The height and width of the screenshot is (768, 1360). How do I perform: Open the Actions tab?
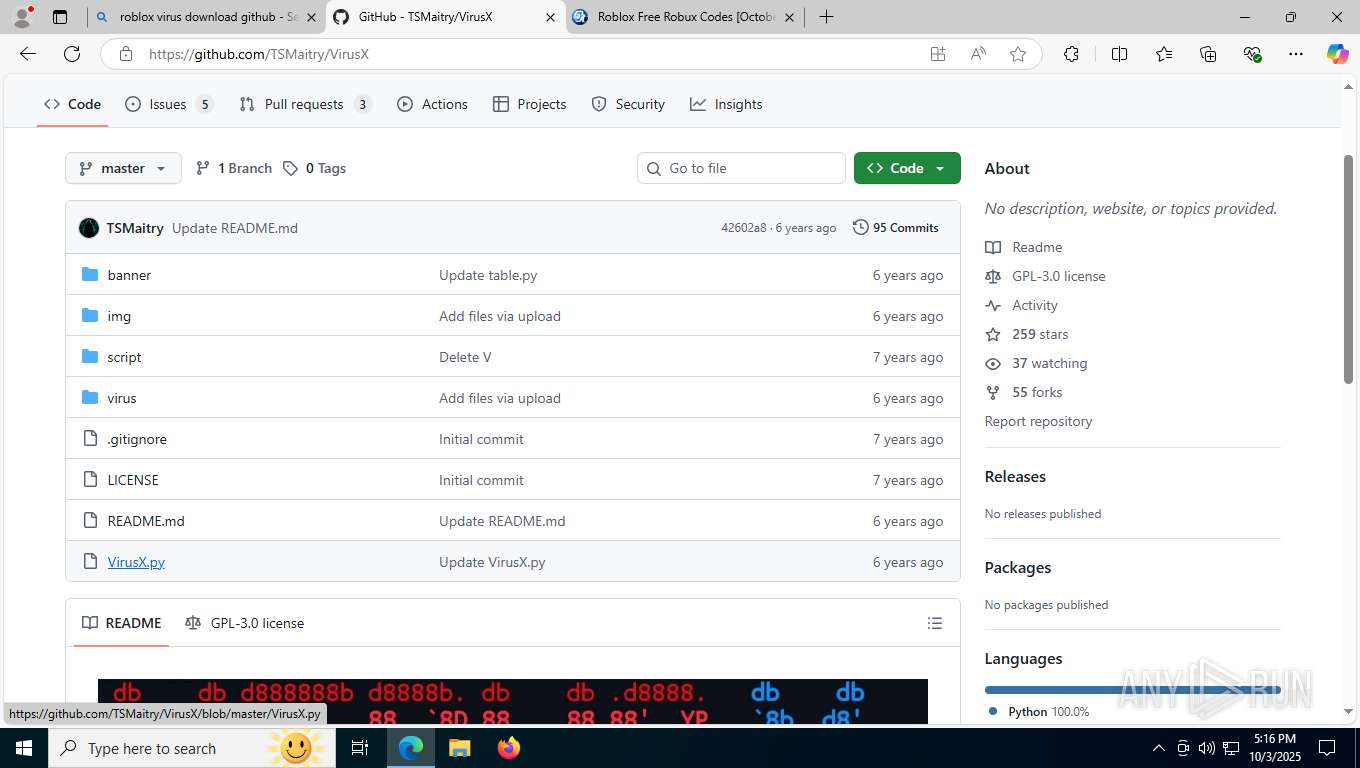[432, 104]
